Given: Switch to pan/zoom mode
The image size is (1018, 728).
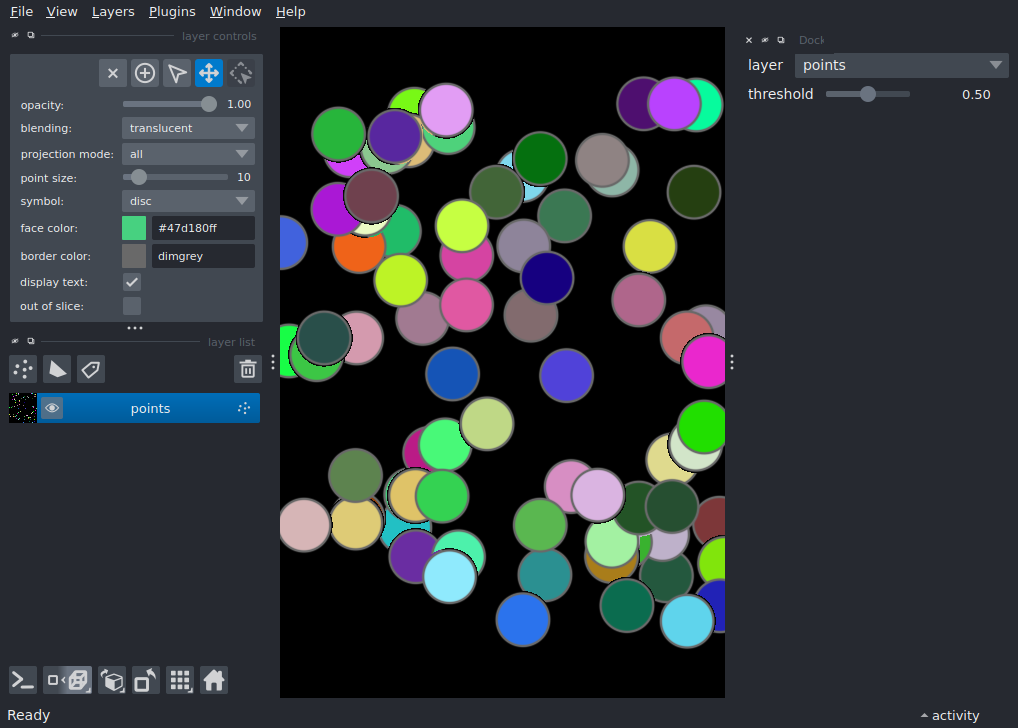Looking at the screenshot, I should (209, 73).
